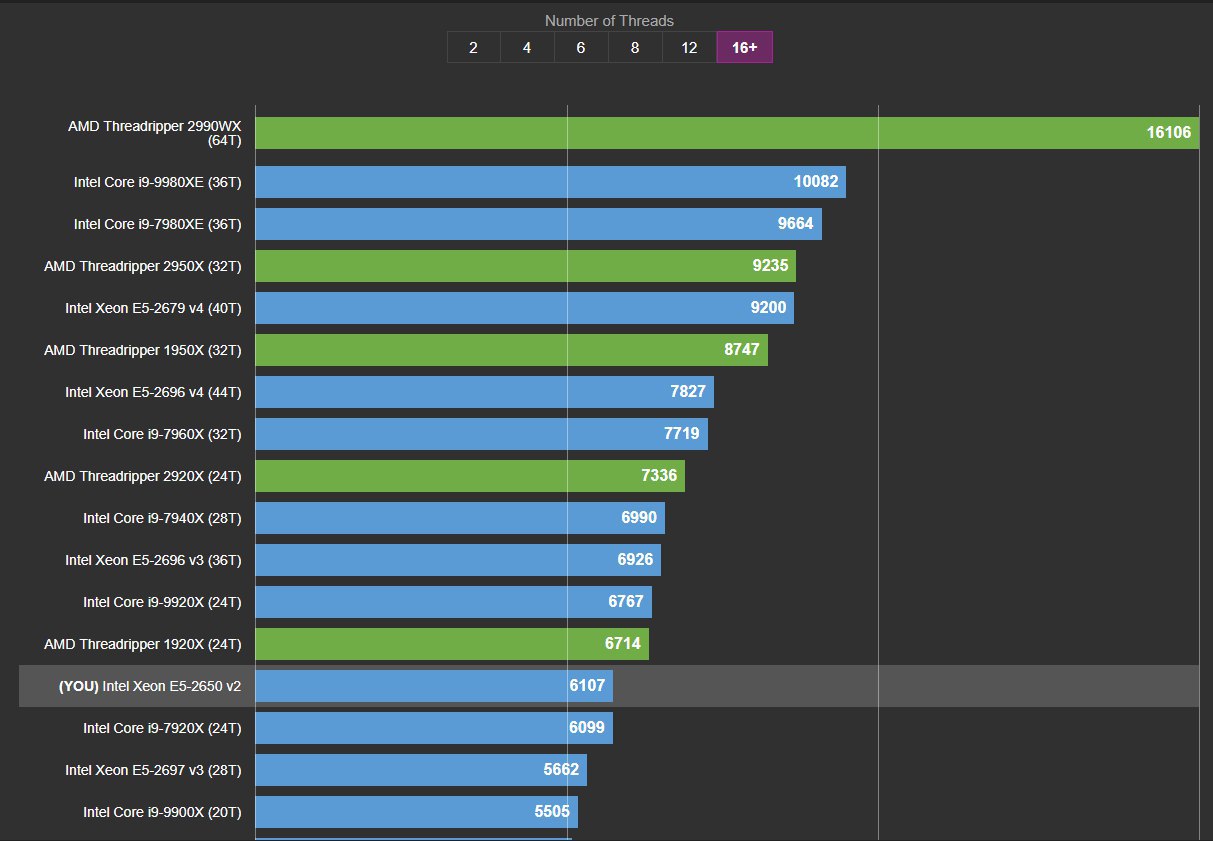1213x841 pixels.
Task: Click the Intel Xeon E5-2697 v3 bar
Action: (421, 770)
